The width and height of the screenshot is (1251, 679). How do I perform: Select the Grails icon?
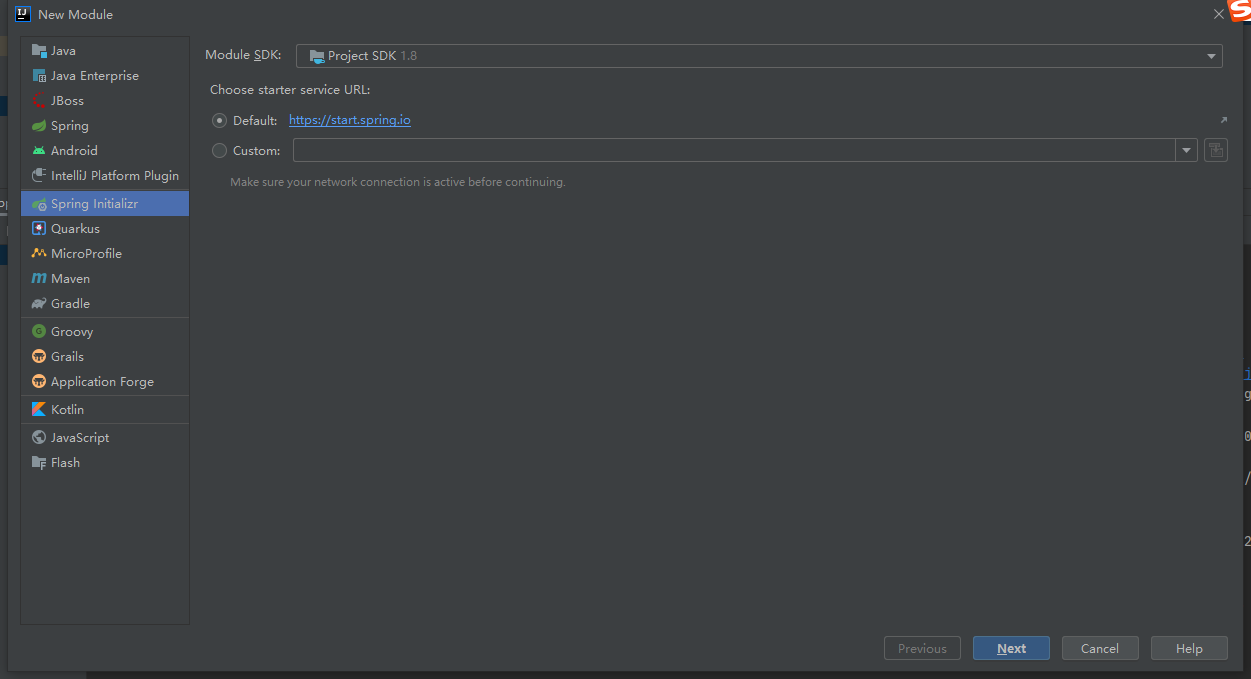[x=39, y=357]
